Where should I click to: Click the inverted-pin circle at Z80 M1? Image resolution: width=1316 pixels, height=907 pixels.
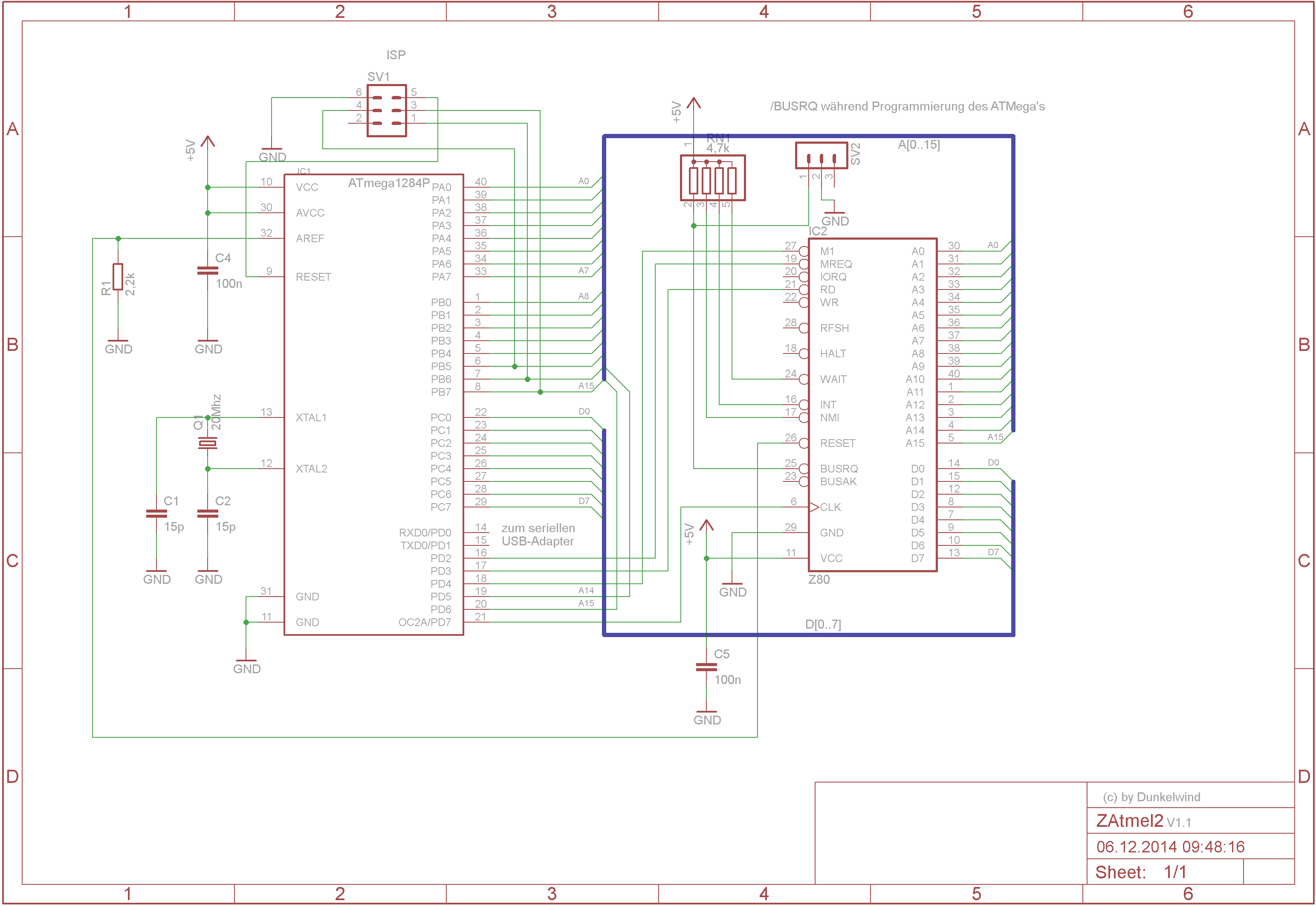pyautogui.click(x=804, y=251)
